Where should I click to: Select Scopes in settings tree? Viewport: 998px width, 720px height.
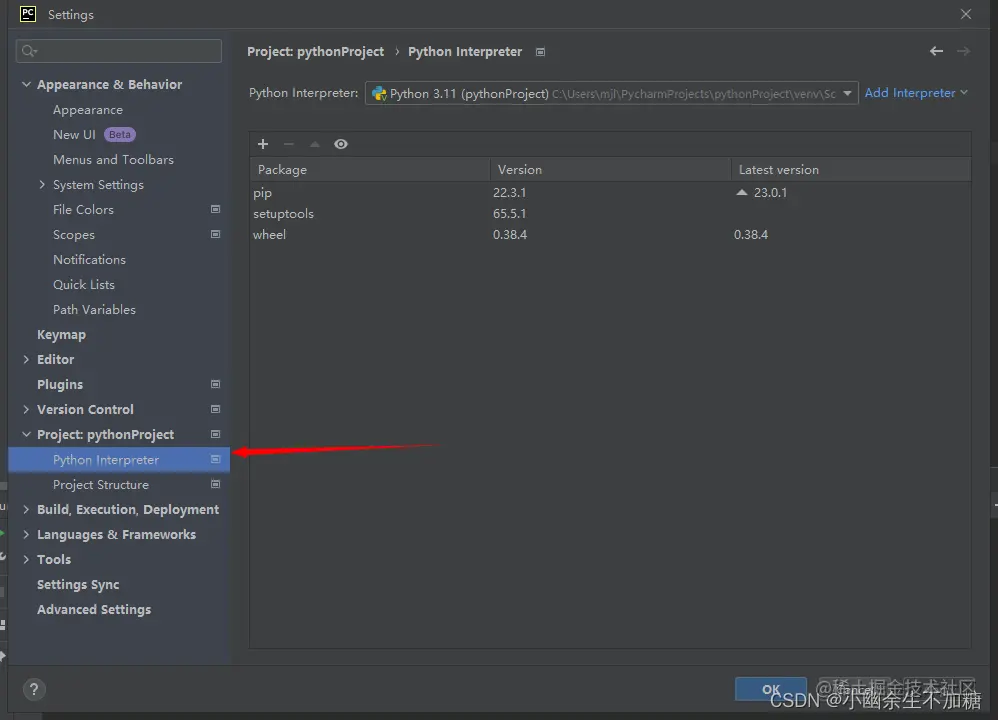click(x=74, y=235)
